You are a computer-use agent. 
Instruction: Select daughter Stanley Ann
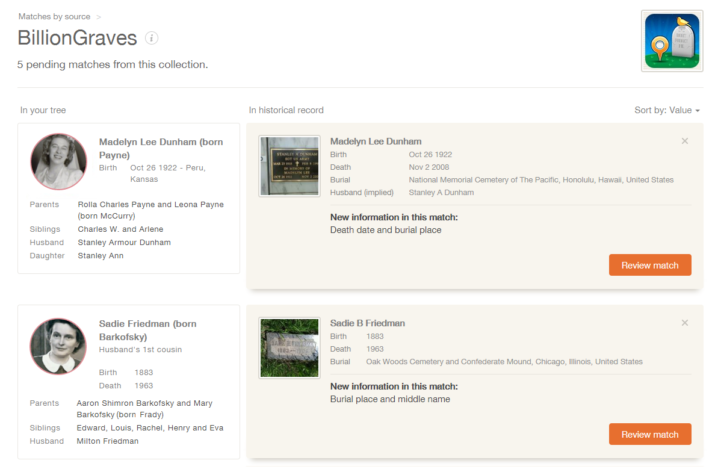coord(100,255)
